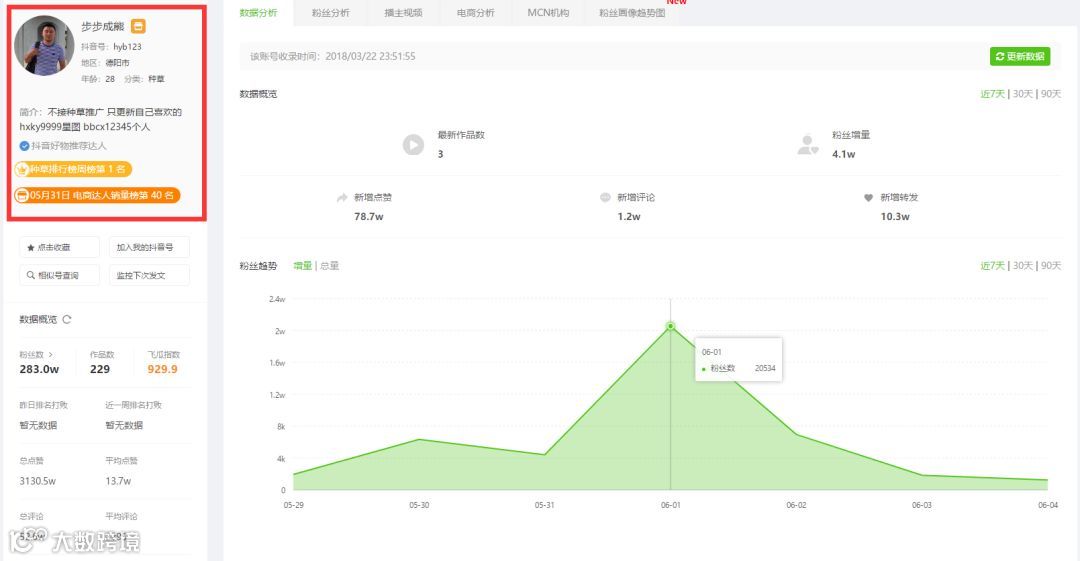
Task: Click the magnifier icon in 相似号查询 button
Action: (x=30, y=275)
